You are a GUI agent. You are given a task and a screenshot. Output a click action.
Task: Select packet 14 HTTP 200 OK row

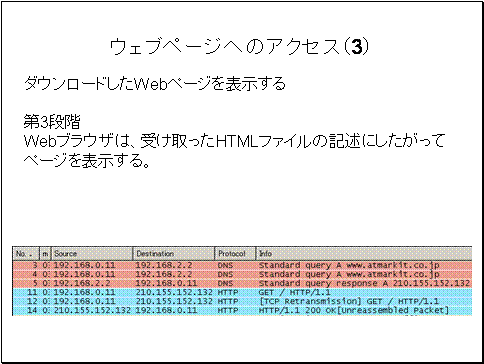tap(242, 310)
